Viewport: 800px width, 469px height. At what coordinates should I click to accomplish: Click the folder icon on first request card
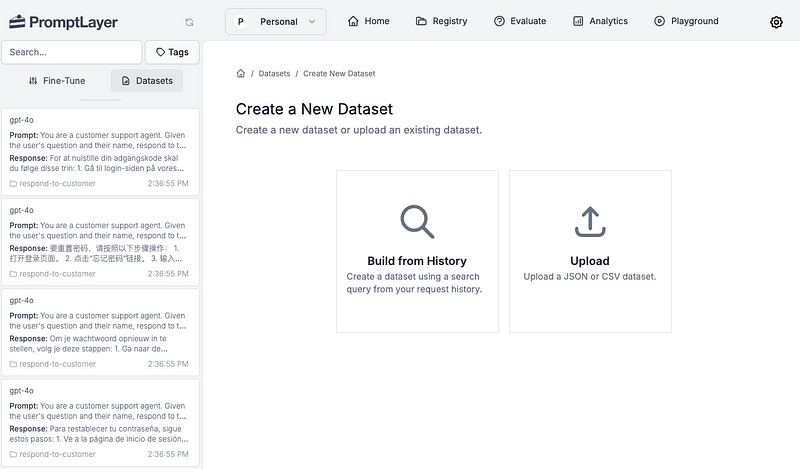point(14,183)
